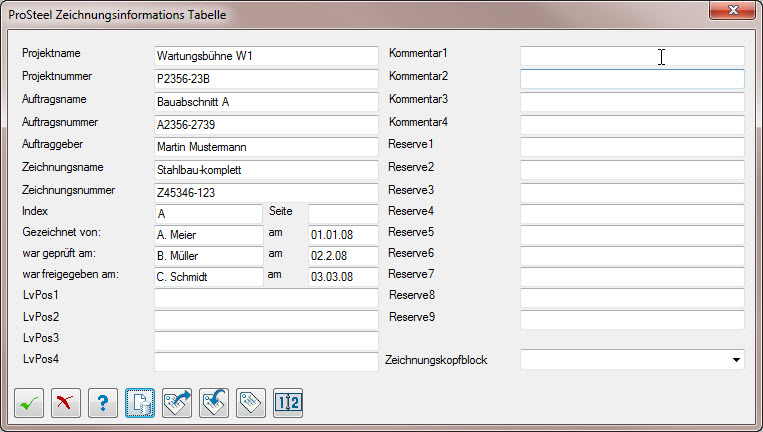Select the Auftragsname field Bauabschnitt A
Image resolution: width=763 pixels, height=432 pixels.
[x=266, y=102]
